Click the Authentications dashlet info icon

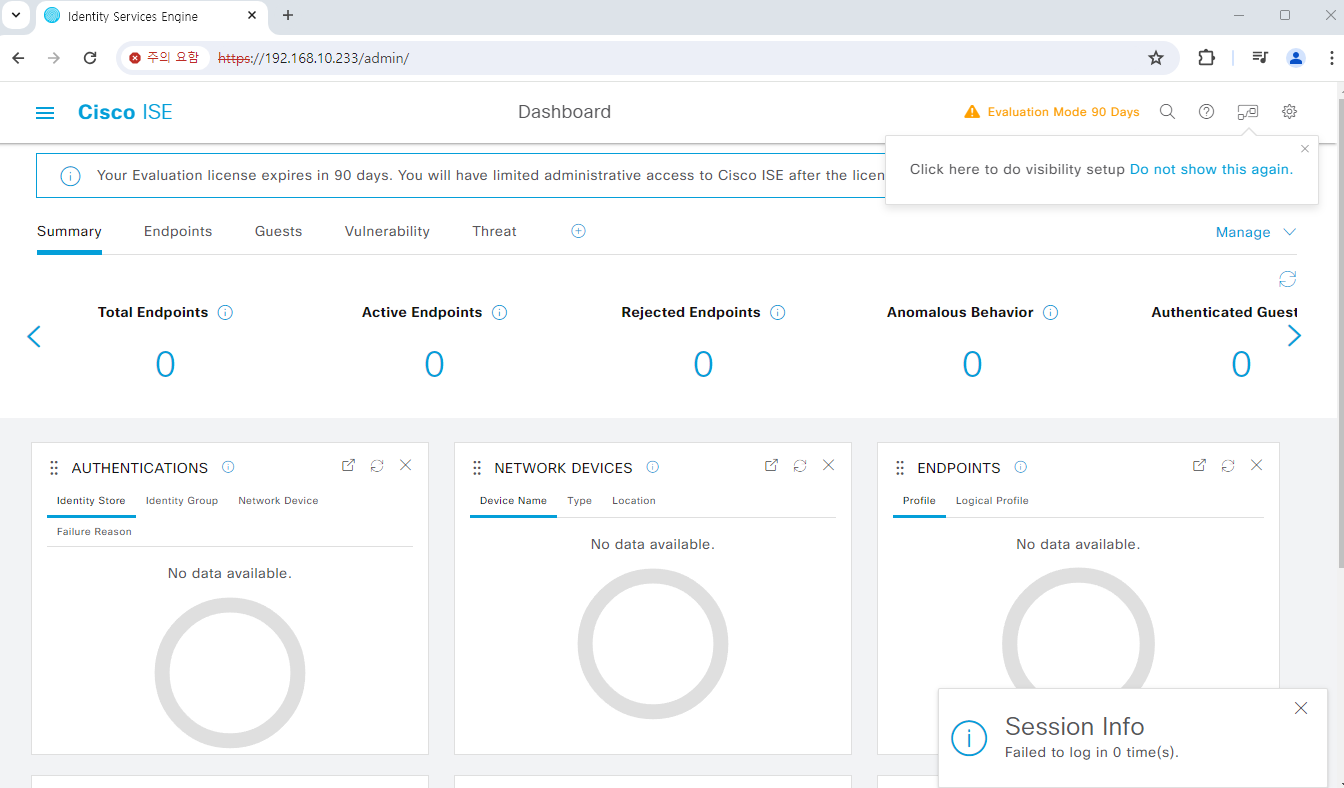tap(228, 467)
